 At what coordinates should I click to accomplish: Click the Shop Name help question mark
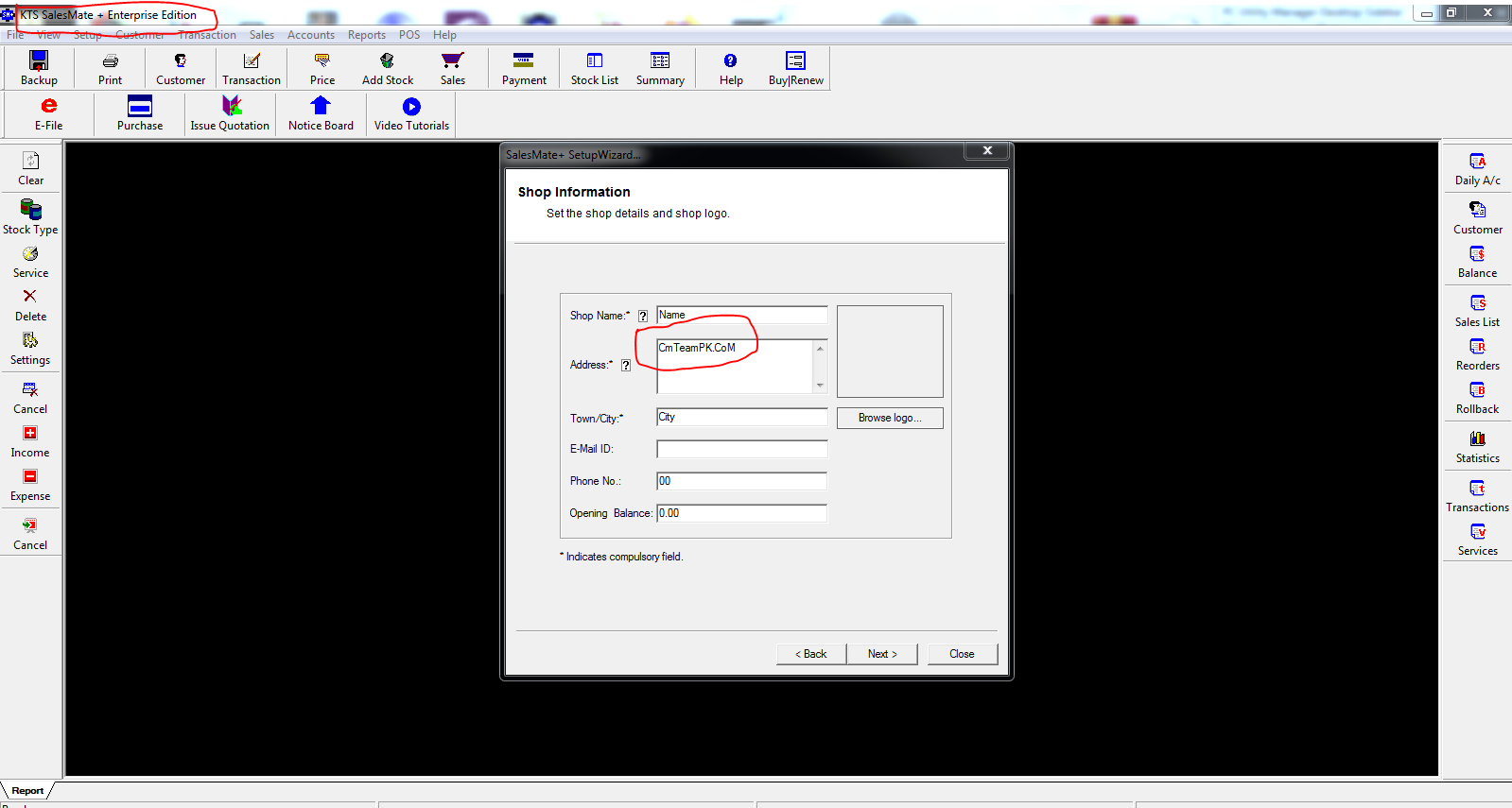point(643,317)
